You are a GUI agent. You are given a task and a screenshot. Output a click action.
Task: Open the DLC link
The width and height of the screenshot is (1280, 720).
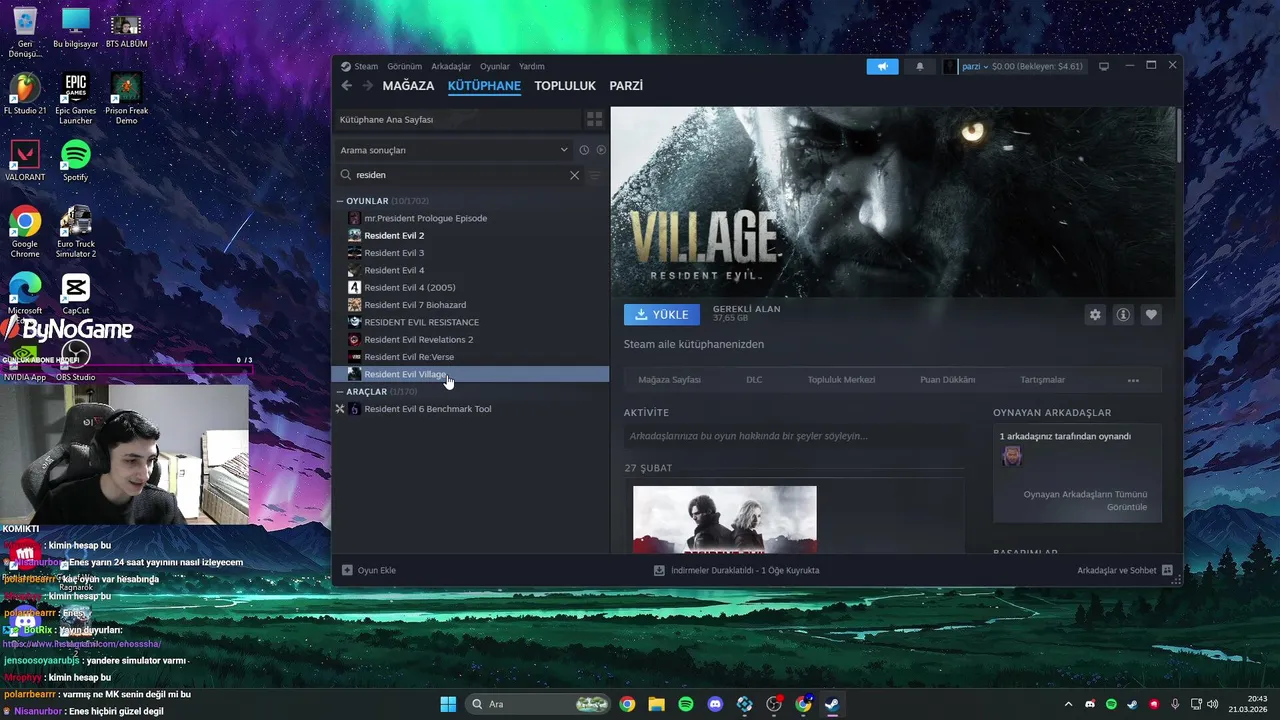pyautogui.click(x=754, y=380)
